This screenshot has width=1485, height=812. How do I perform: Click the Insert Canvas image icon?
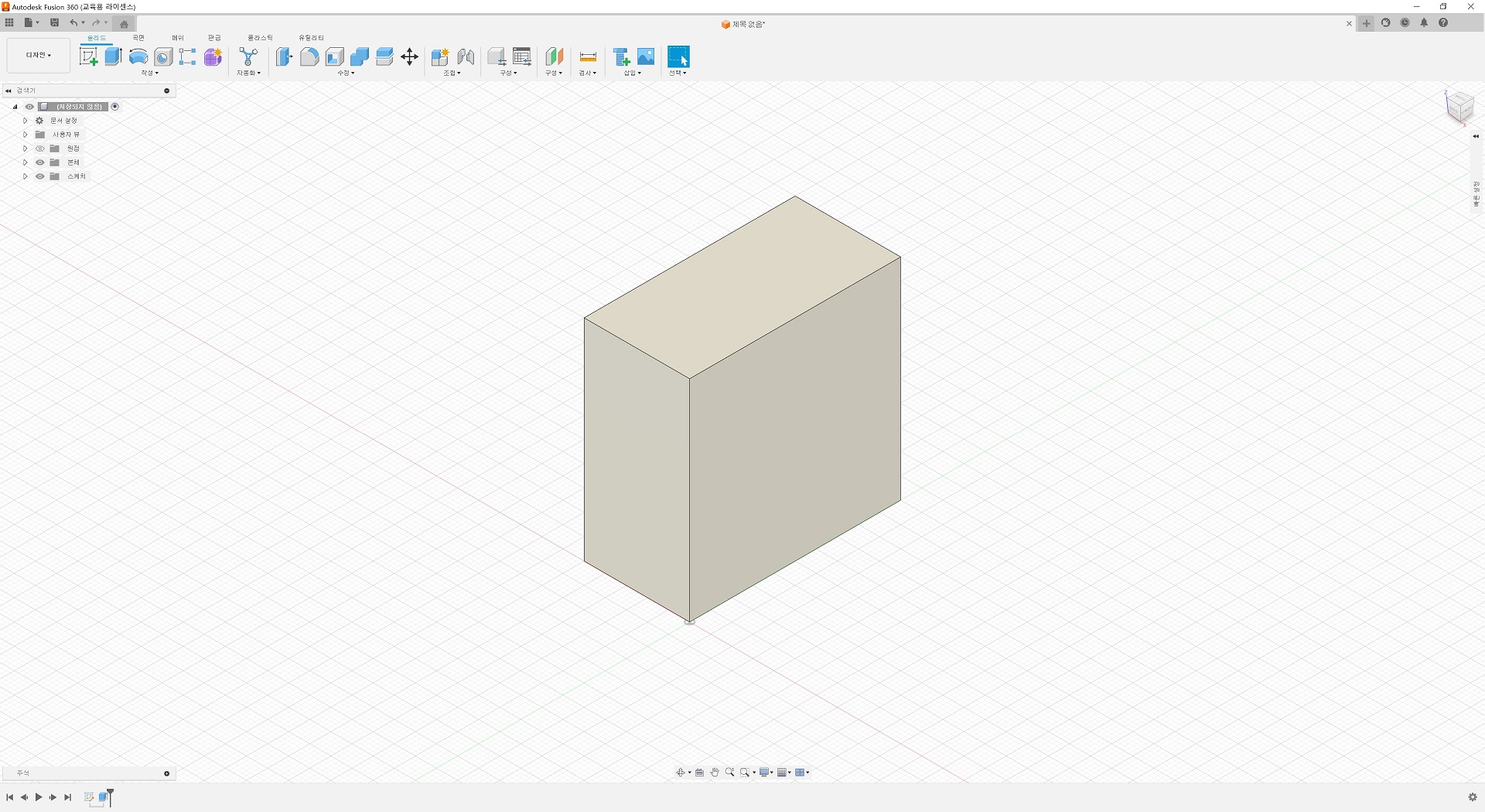(646, 56)
